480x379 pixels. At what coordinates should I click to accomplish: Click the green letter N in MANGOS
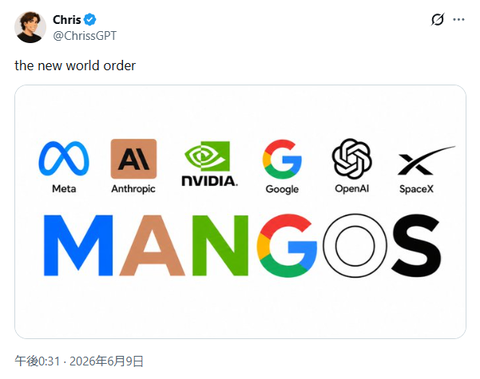tap(220, 245)
